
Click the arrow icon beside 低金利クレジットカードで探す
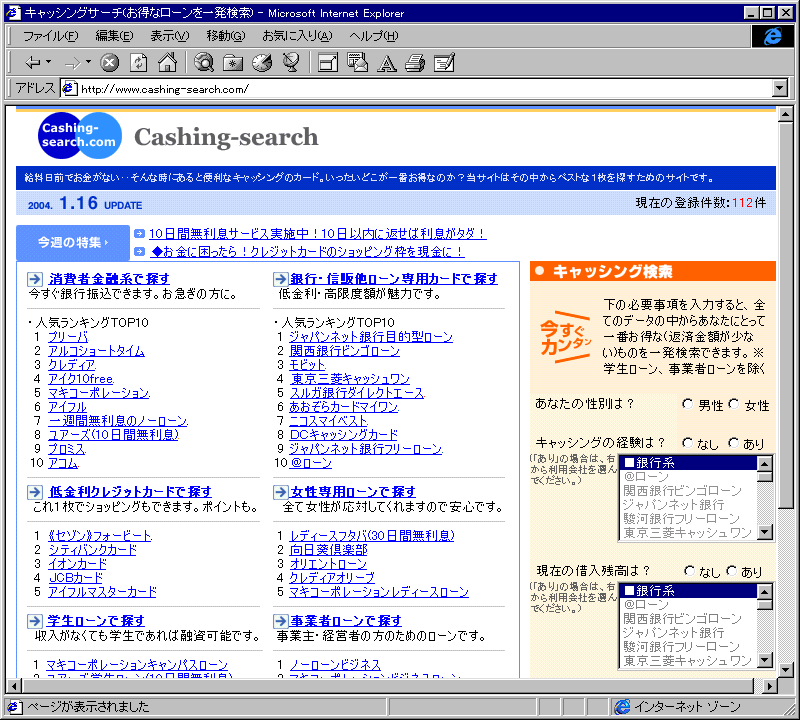(35, 492)
